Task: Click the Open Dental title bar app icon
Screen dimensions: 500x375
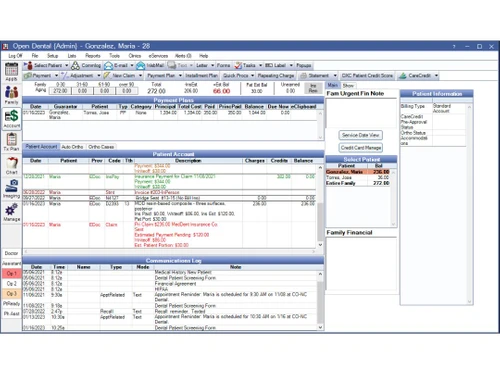Action: click(5, 46)
